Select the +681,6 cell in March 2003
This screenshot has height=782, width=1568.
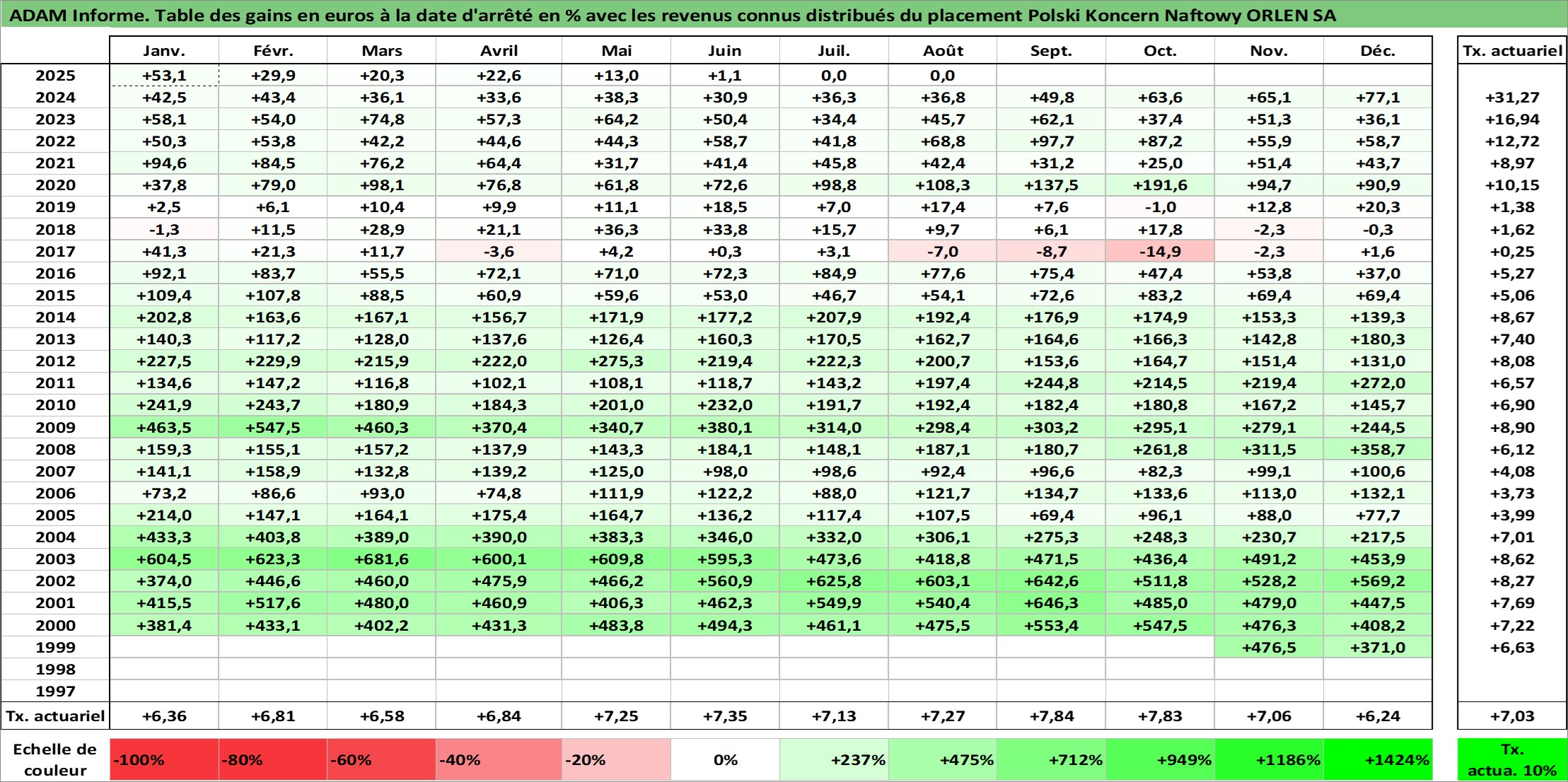tap(382, 559)
